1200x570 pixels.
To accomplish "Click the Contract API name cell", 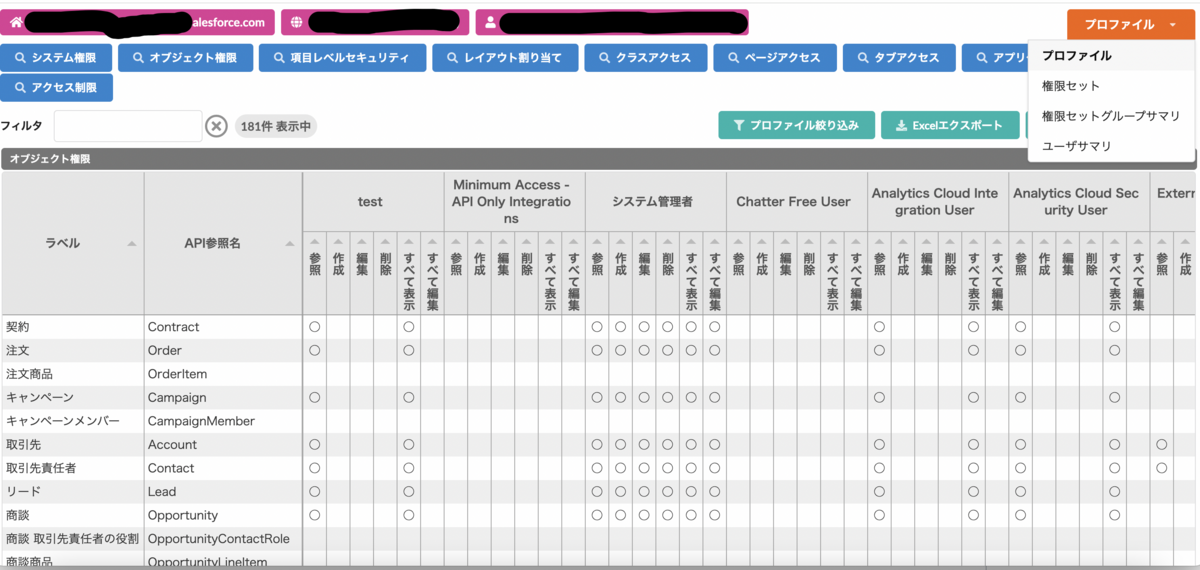I will point(223,327).
